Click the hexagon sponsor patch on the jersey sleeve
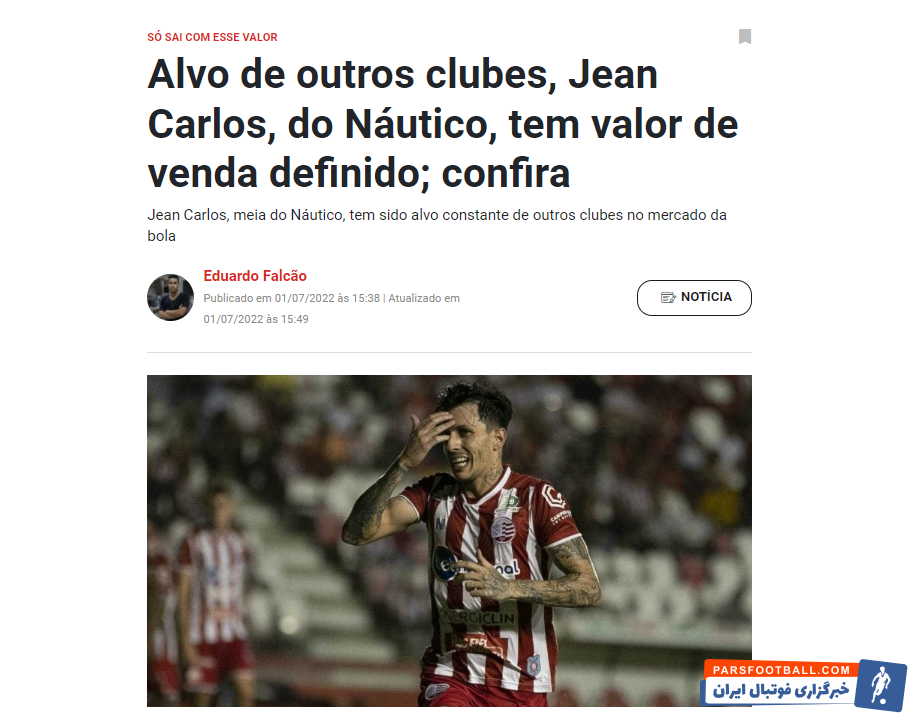 pyautogui.click(x=553, y=496)
